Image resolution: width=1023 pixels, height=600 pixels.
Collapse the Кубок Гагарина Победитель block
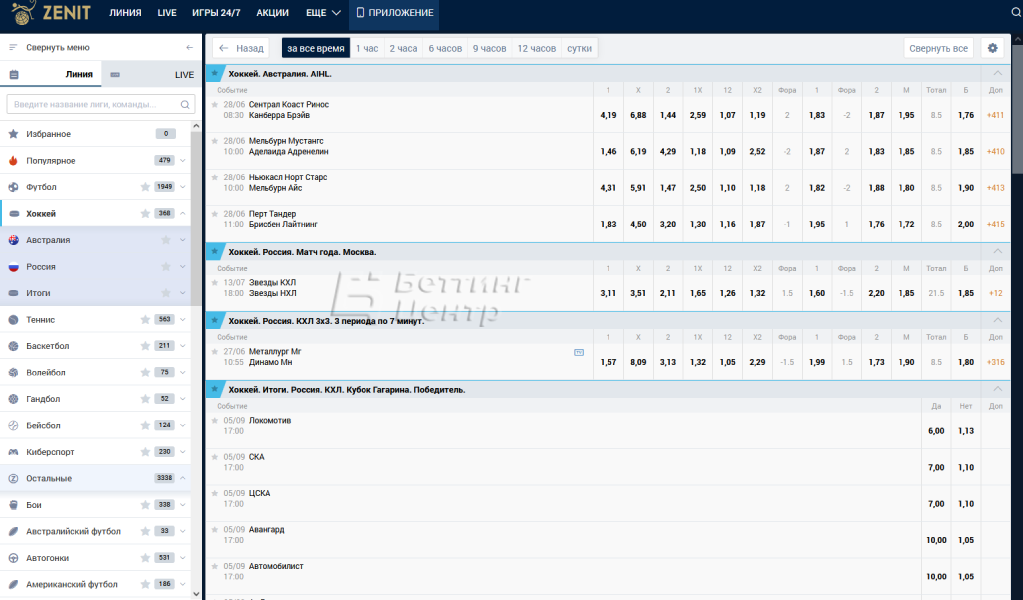(x=997, y=389)
